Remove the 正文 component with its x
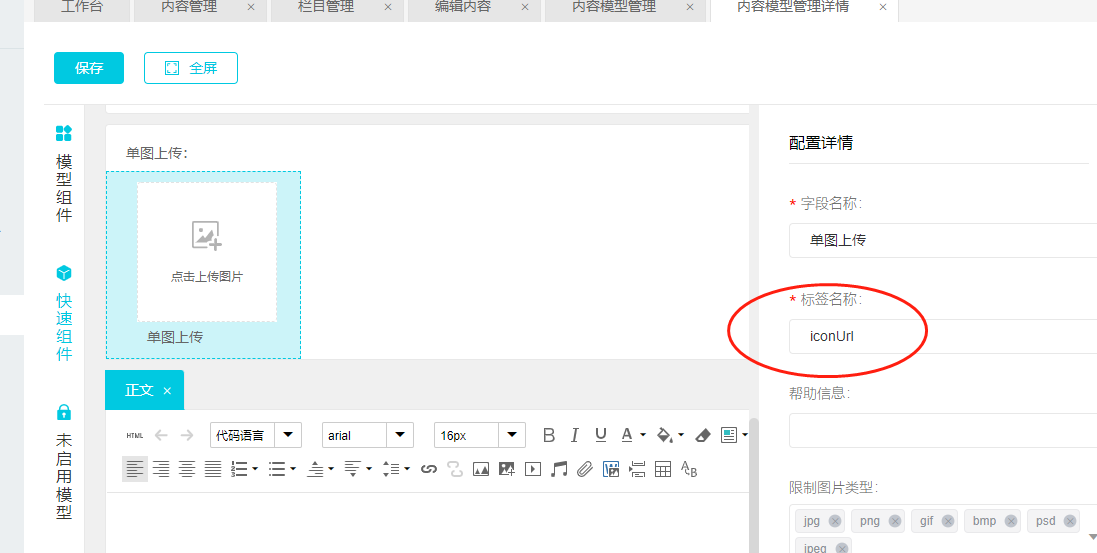Screen dimensions: 1097x553 [167, 391]
